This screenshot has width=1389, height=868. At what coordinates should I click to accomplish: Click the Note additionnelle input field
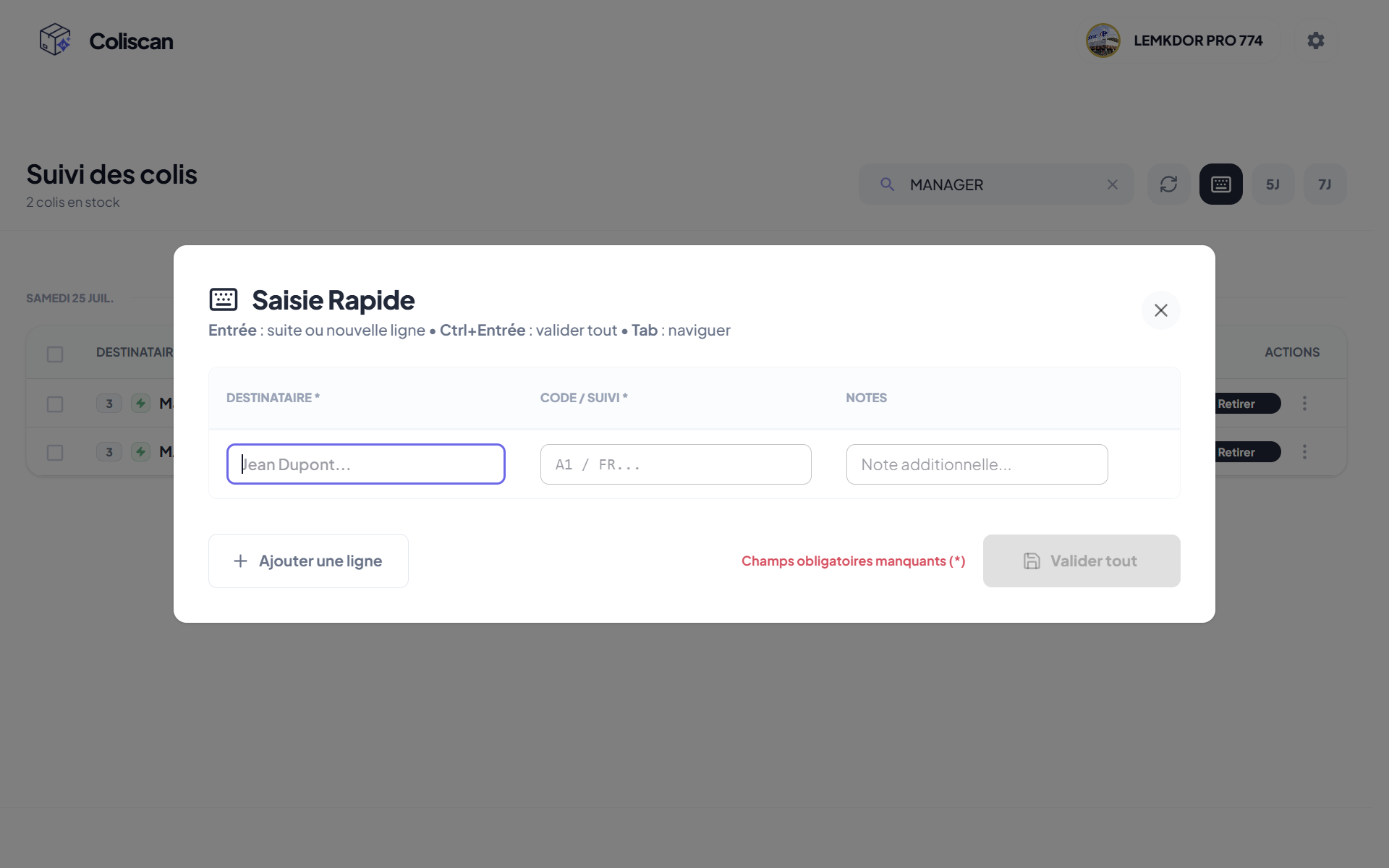click(977, 464)
